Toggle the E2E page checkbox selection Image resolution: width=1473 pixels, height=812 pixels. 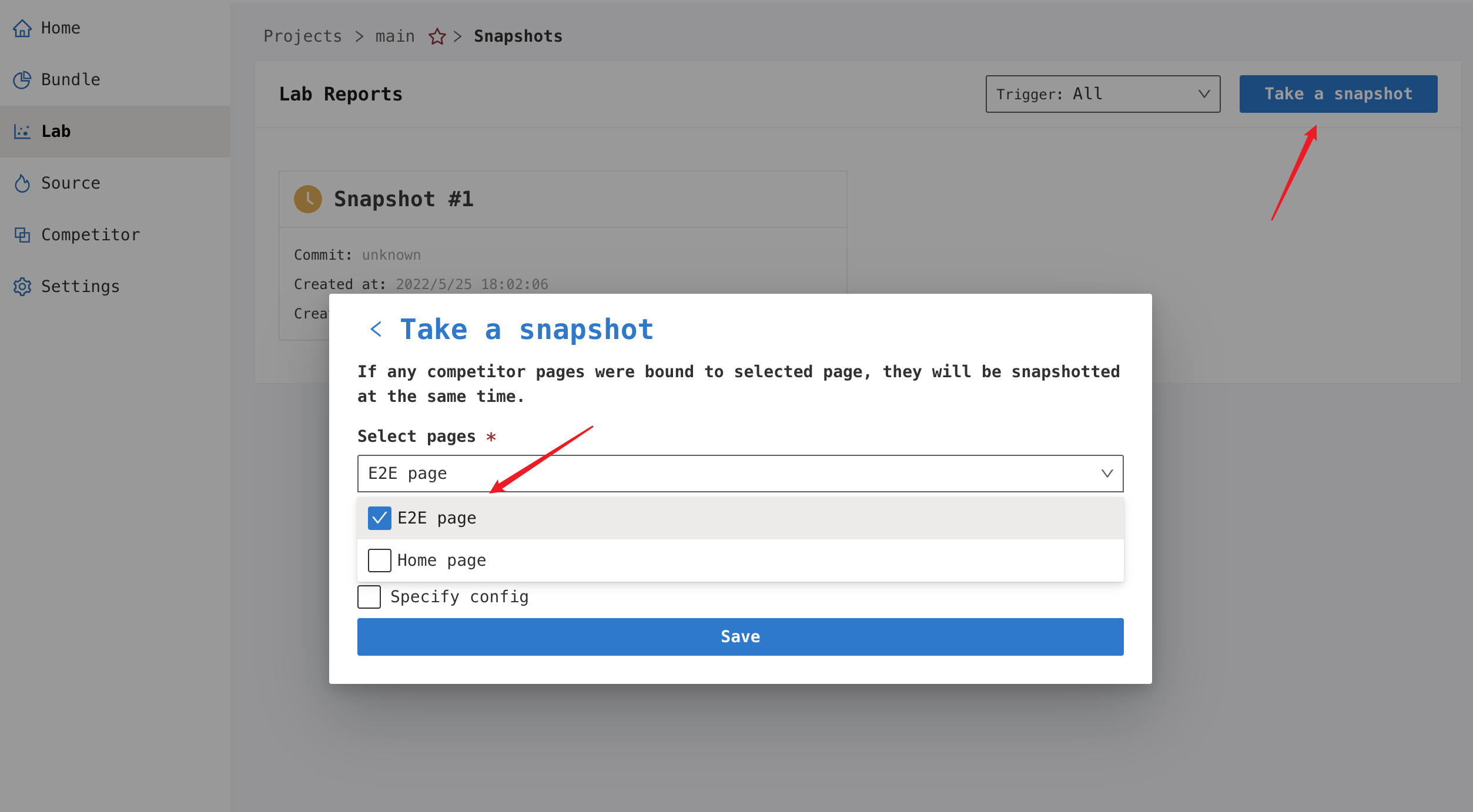point(380,518)
